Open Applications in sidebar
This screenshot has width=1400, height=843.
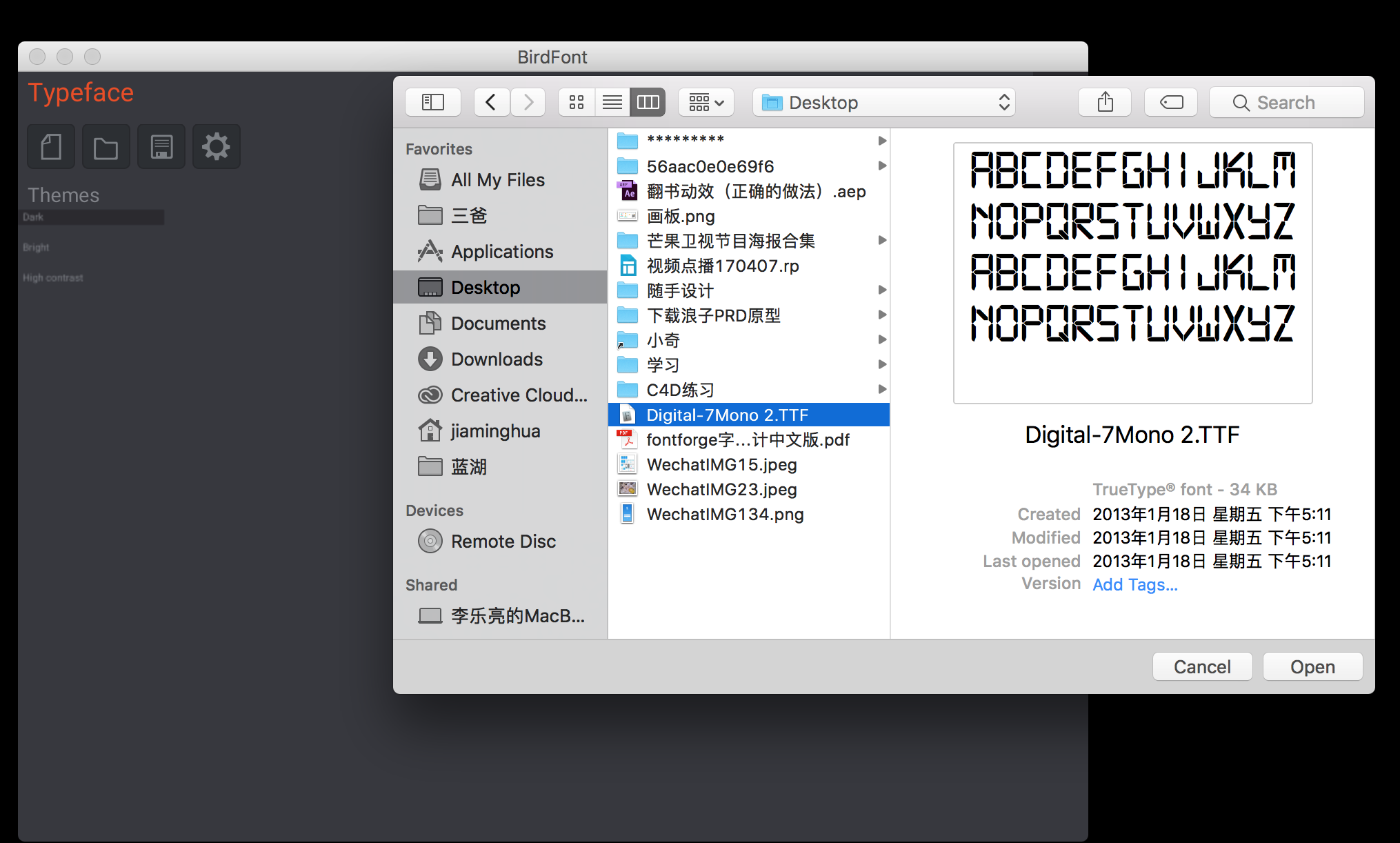click(x=500, y=252)
